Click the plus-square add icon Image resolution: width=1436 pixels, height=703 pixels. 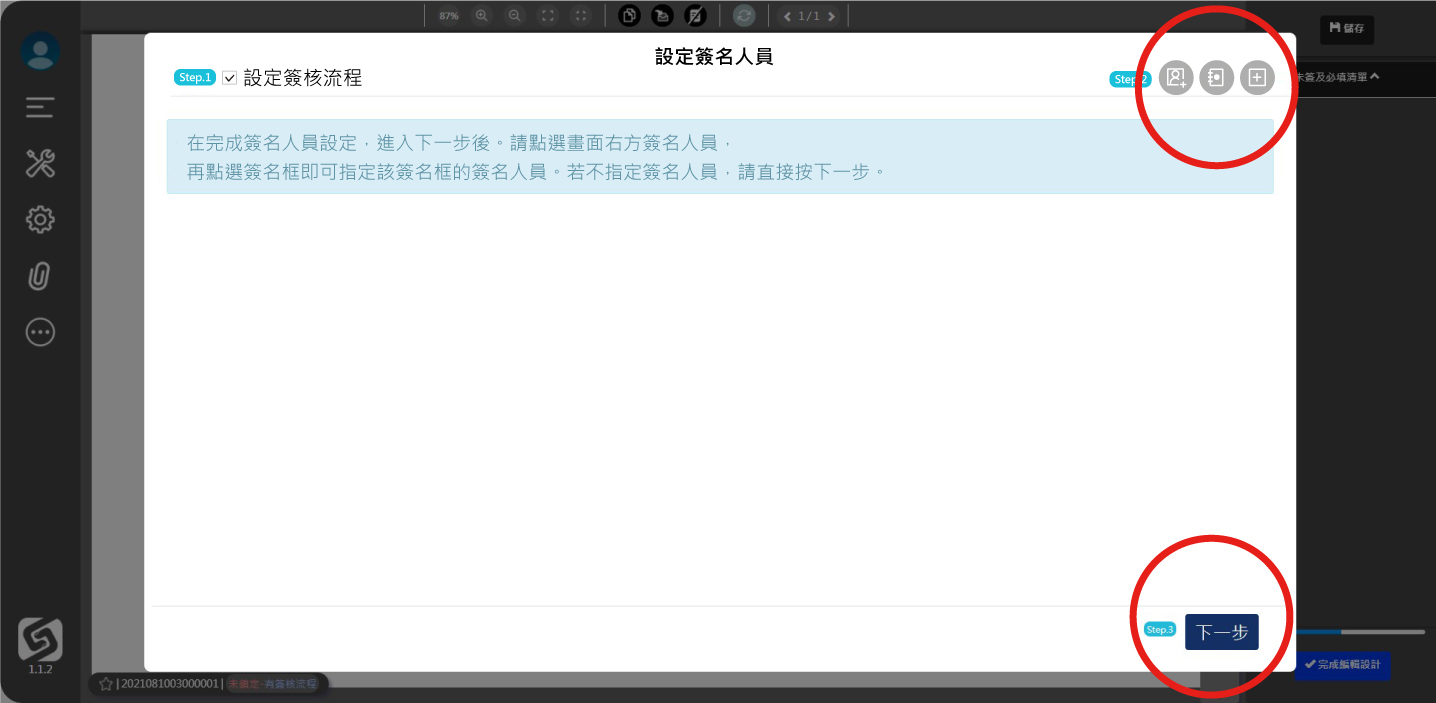[1257, 78]
